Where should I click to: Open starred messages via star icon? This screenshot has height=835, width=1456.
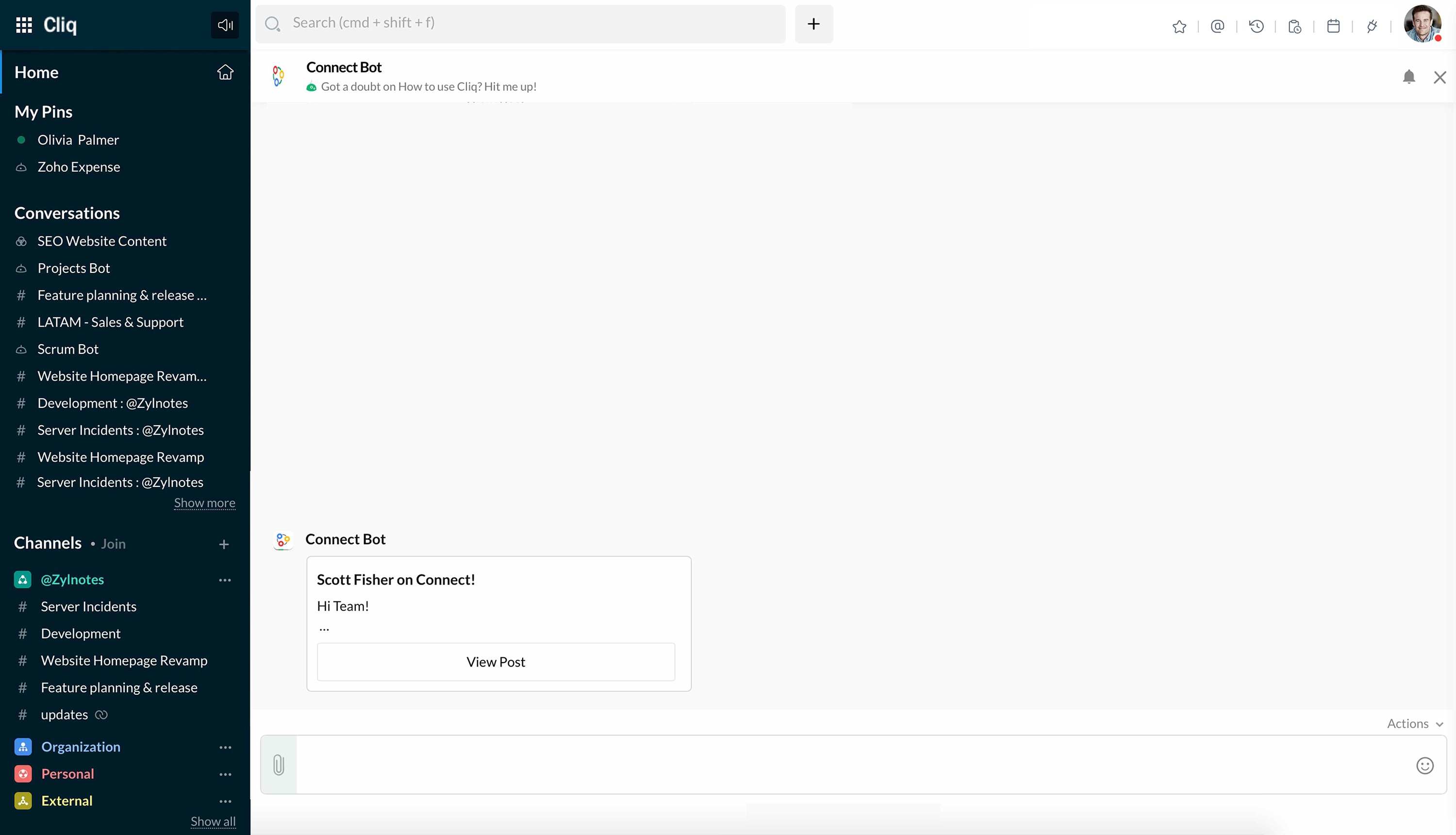[x=1179, y=26]
